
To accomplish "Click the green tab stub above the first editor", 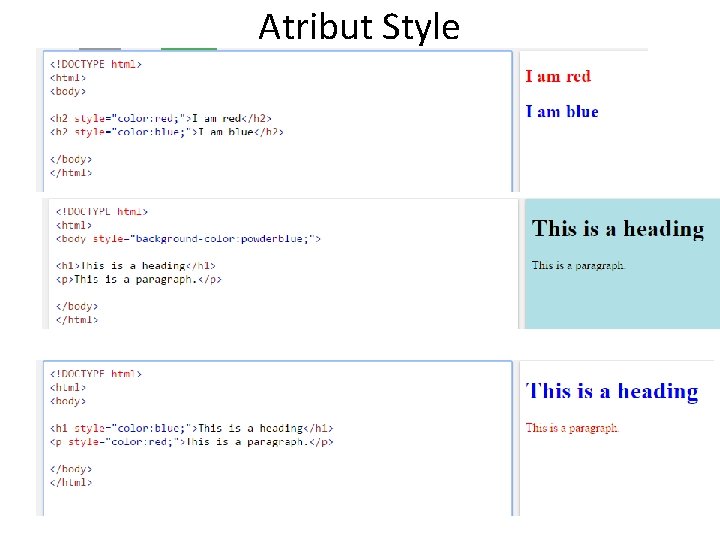I will [189, 49].
